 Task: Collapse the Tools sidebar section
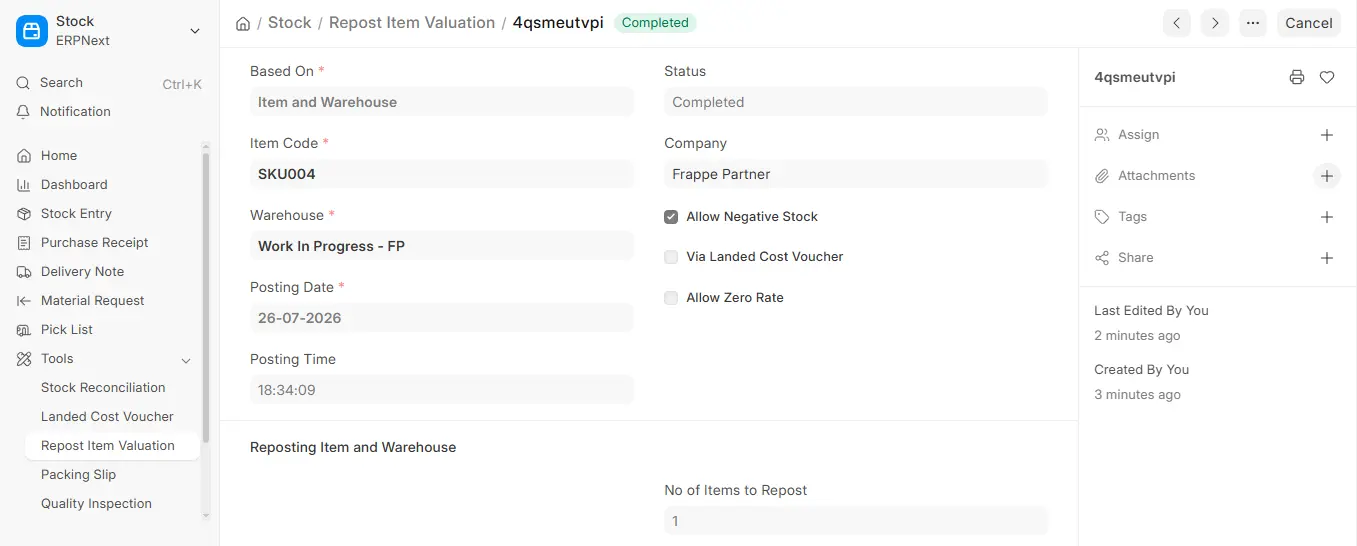click(x=185, y=360)
